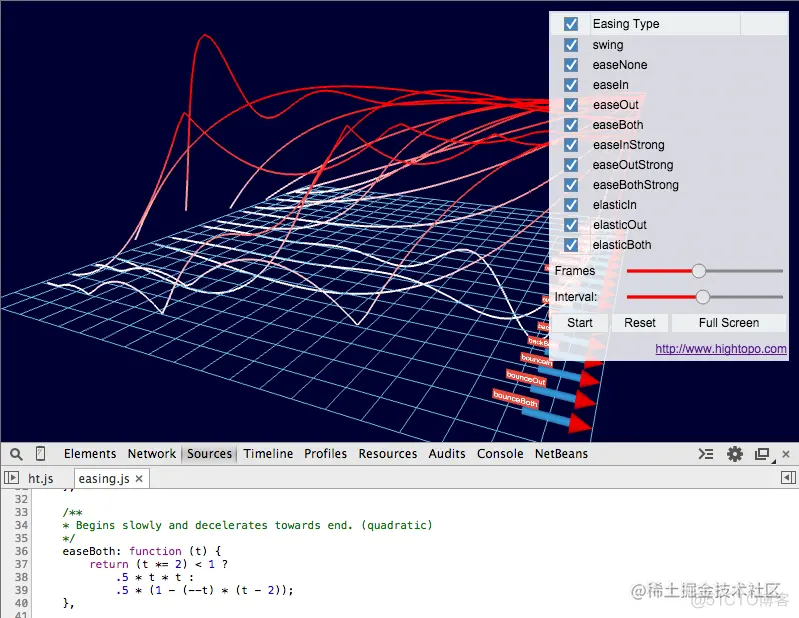
Task: Toggle the easeOutStrong checkbox
Action: point(571,165)
